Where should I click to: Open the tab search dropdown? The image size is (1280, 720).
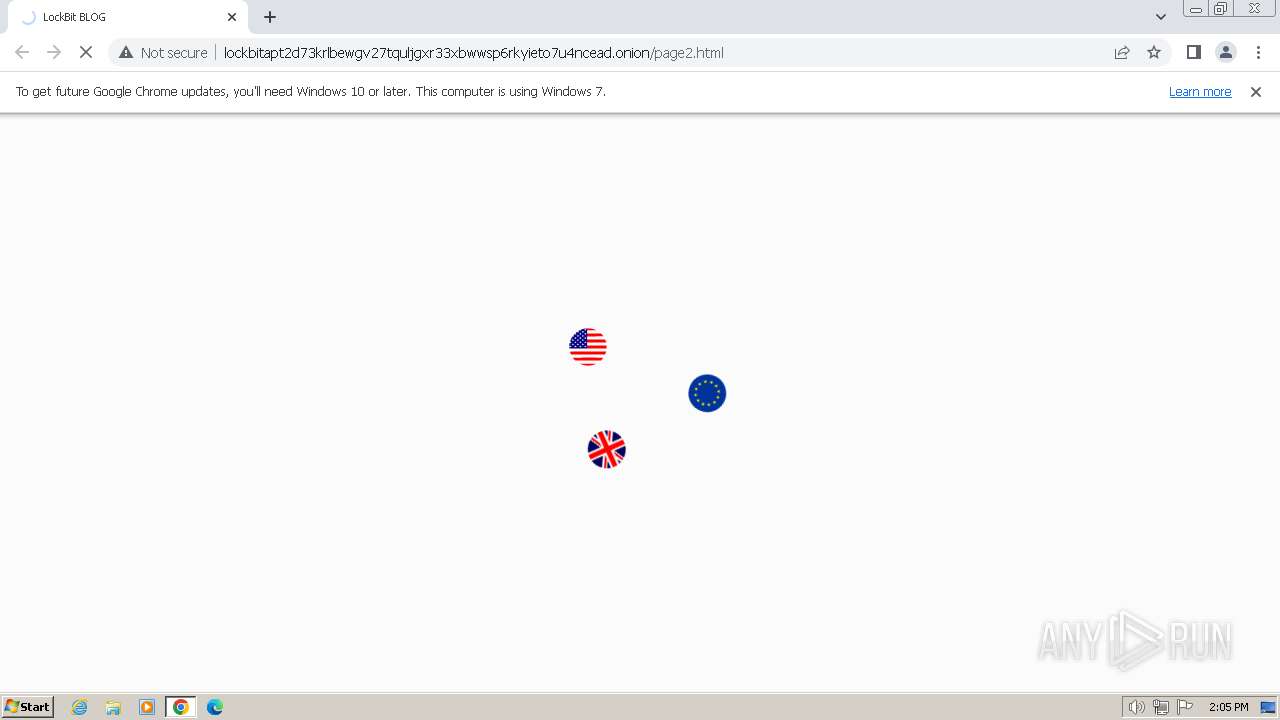click(1161, 17)
